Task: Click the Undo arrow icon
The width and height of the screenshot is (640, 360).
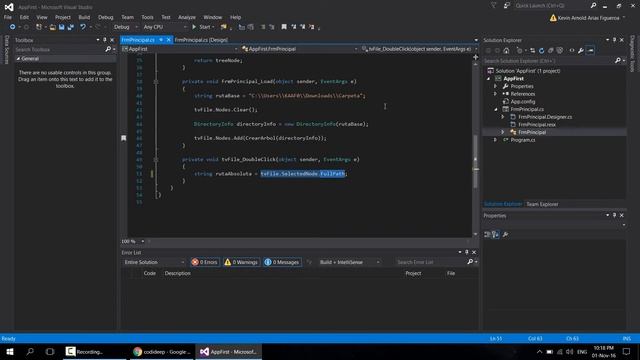Action: pos(83,27)
